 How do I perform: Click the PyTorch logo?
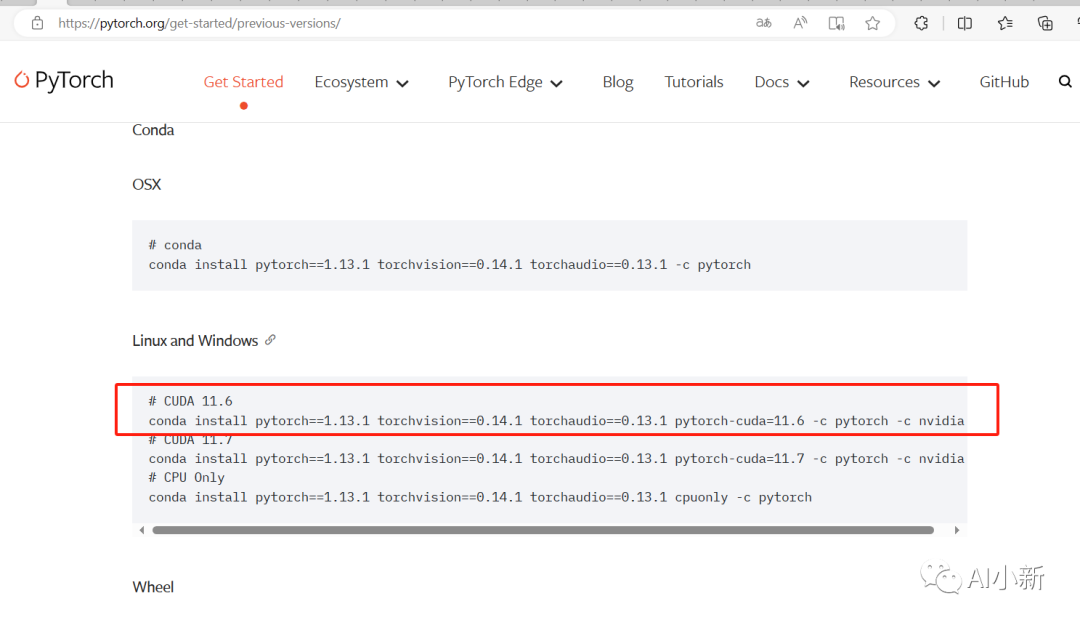(63, 81)
